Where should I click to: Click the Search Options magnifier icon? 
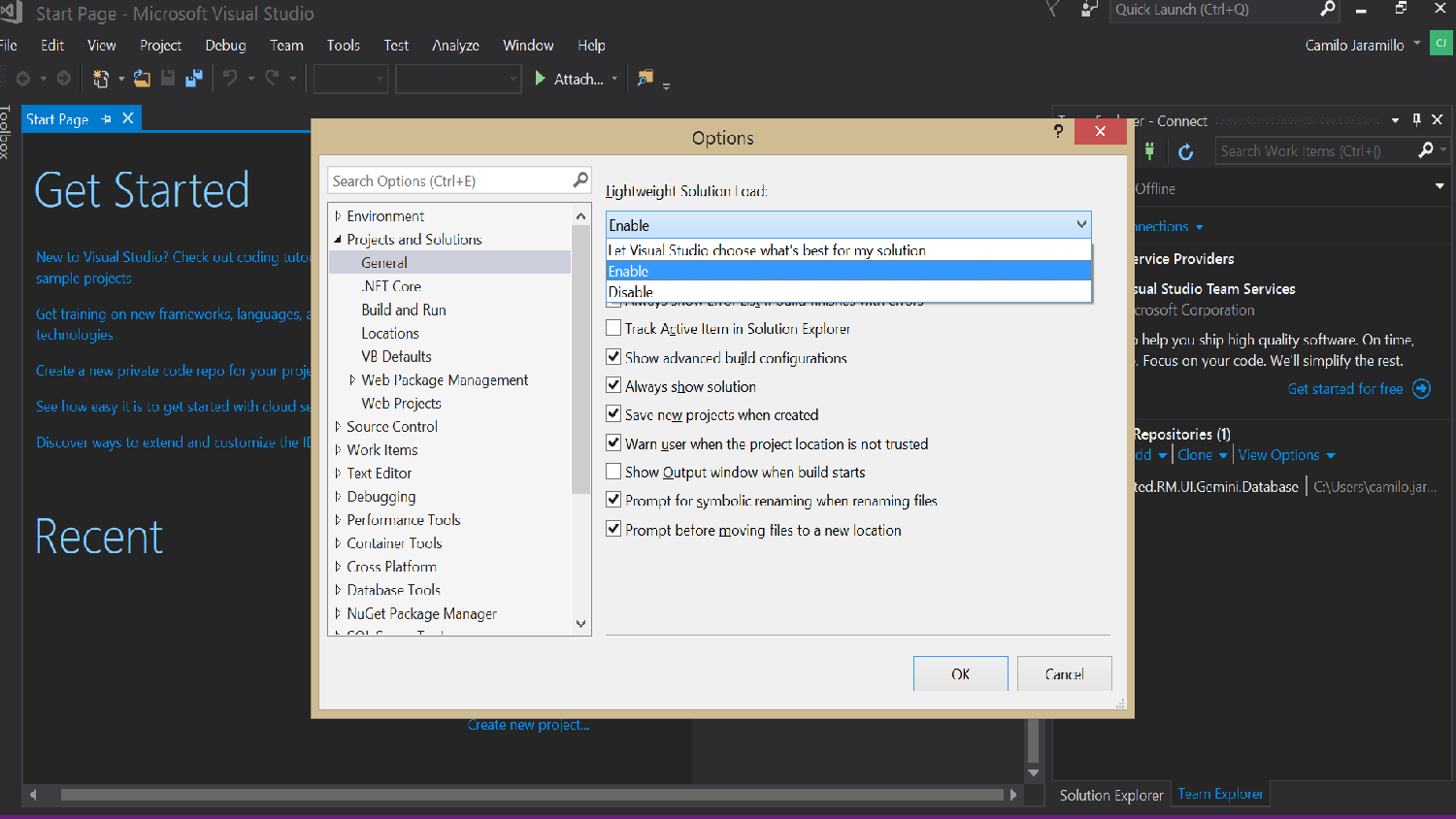[580, 180]
